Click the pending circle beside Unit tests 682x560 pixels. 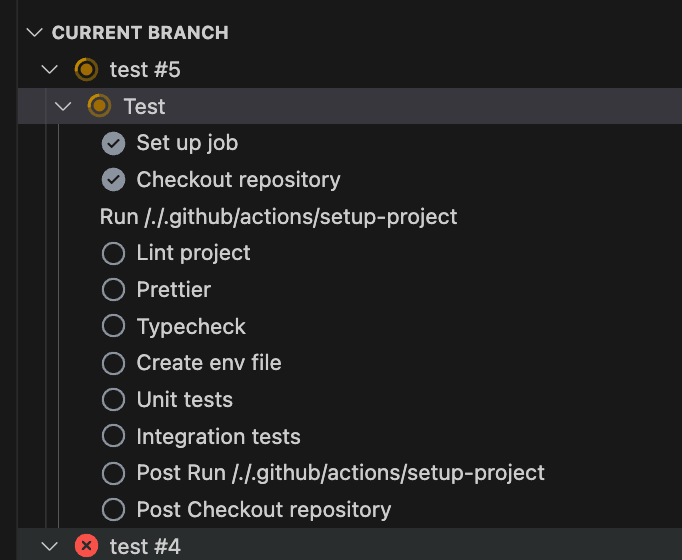(x=113, y=400)
